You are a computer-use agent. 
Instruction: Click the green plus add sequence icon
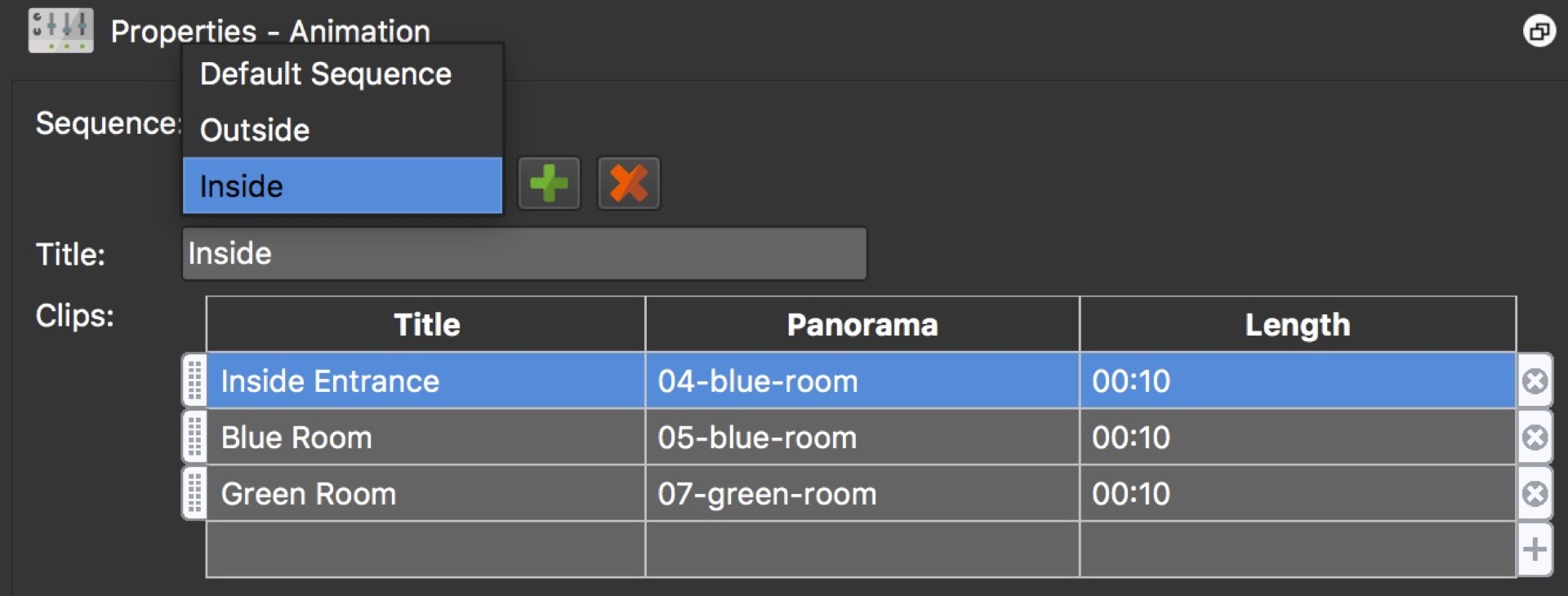click(x=549, y=183)
